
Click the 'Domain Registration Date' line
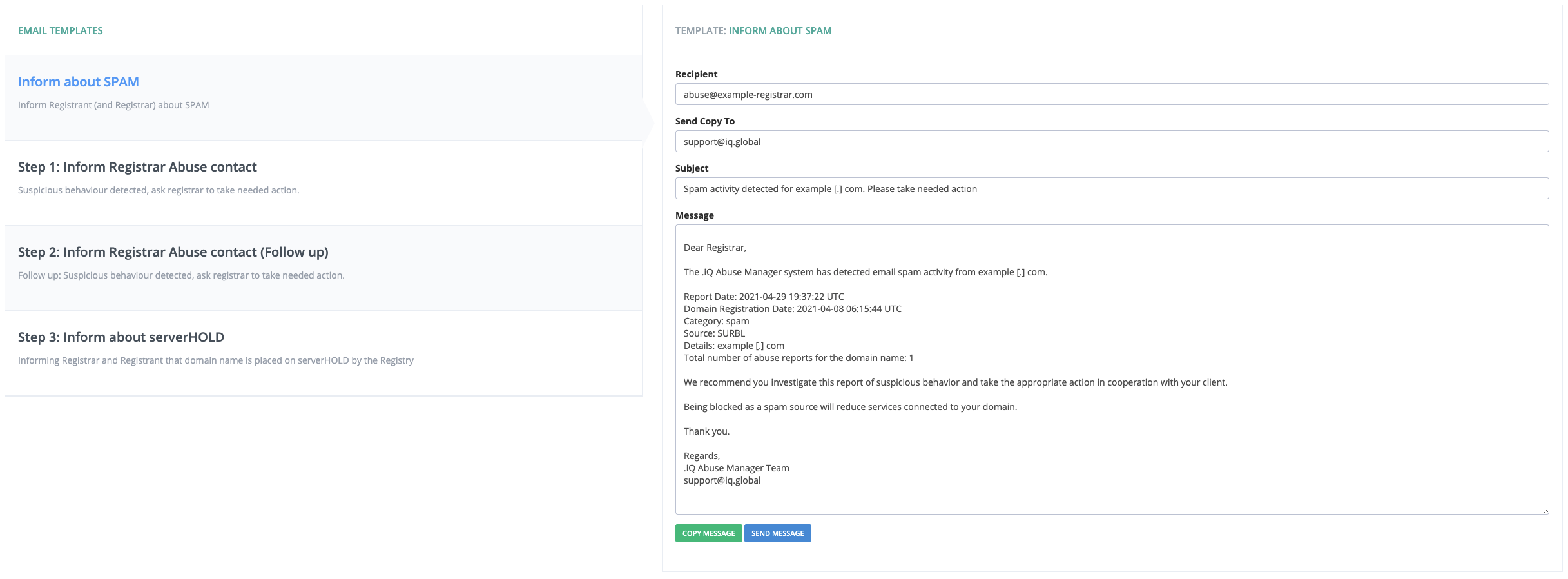(x=793, y=309)
